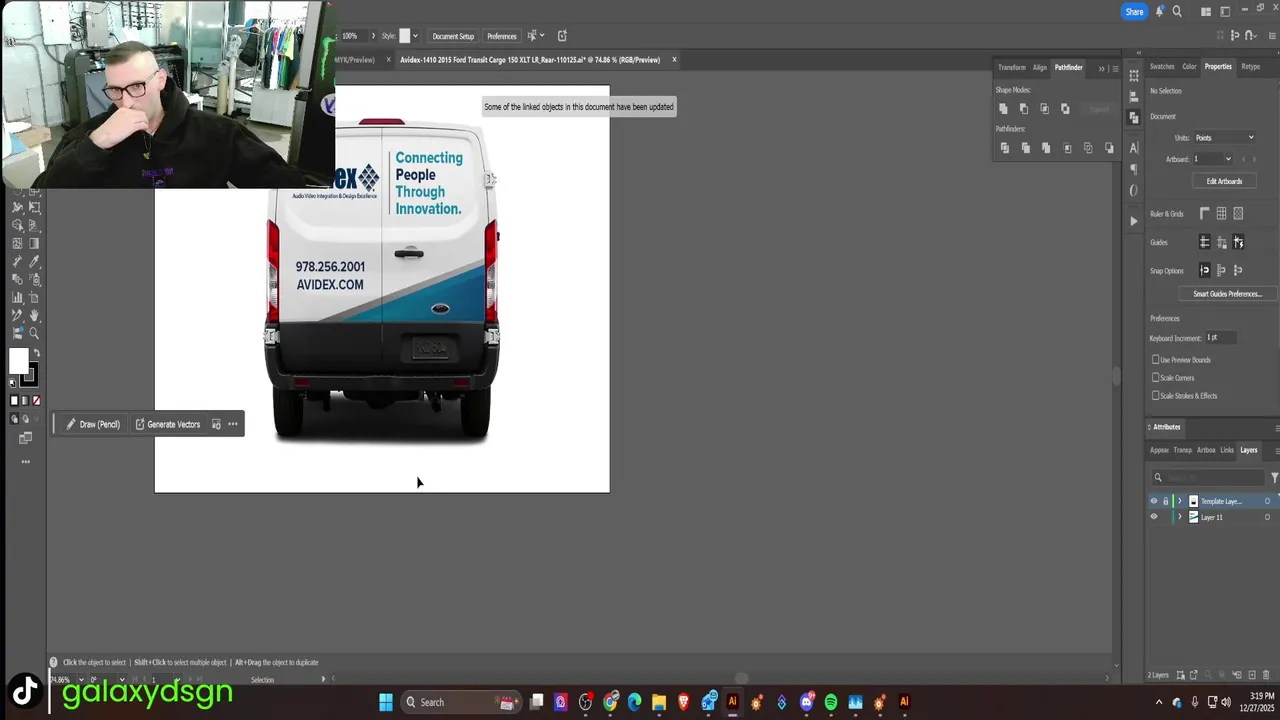Expand Layer 11 sublayers
The width and height of the screenshot is (1280, 720).
(x=1179, y=517)
